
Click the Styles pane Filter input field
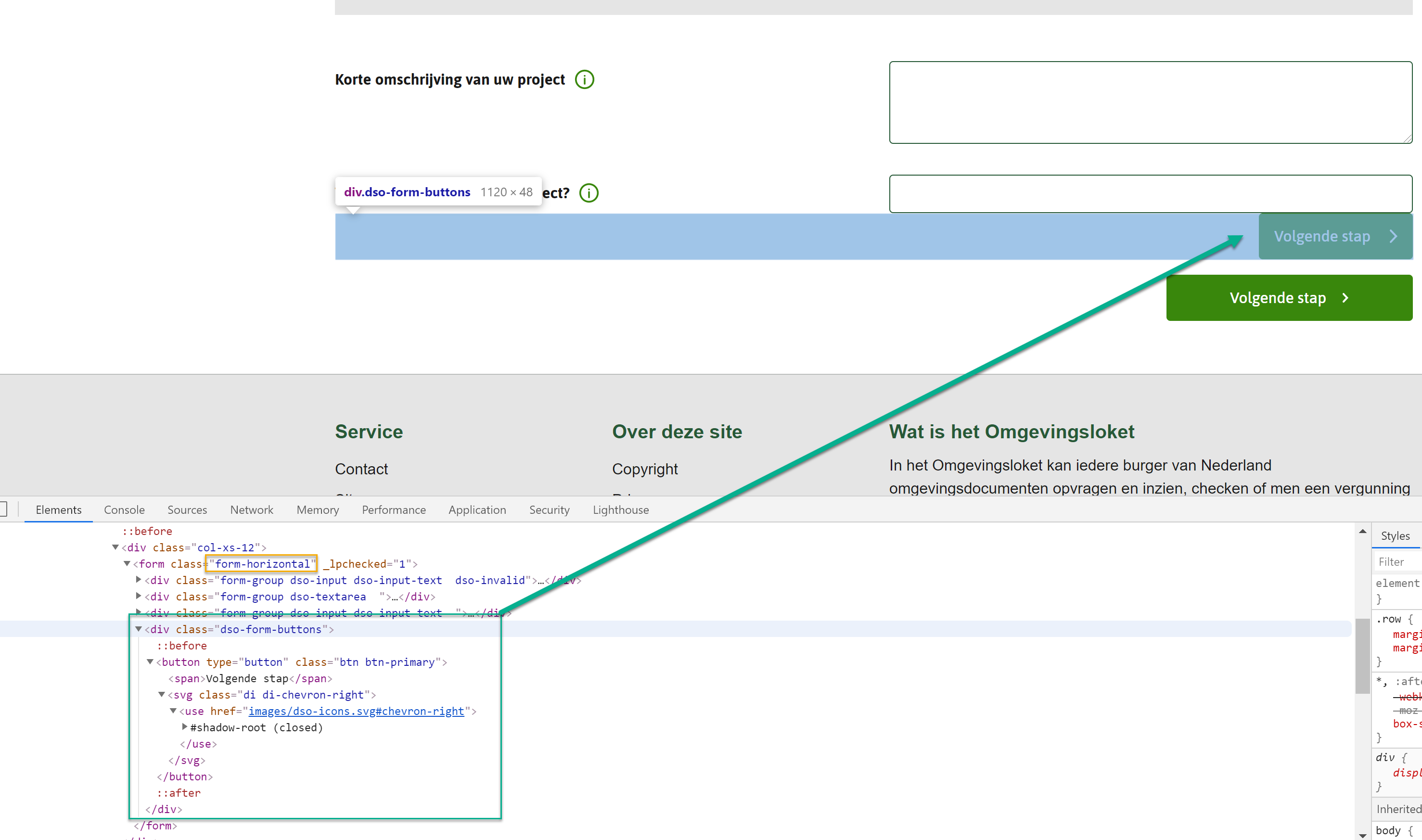1396,561
